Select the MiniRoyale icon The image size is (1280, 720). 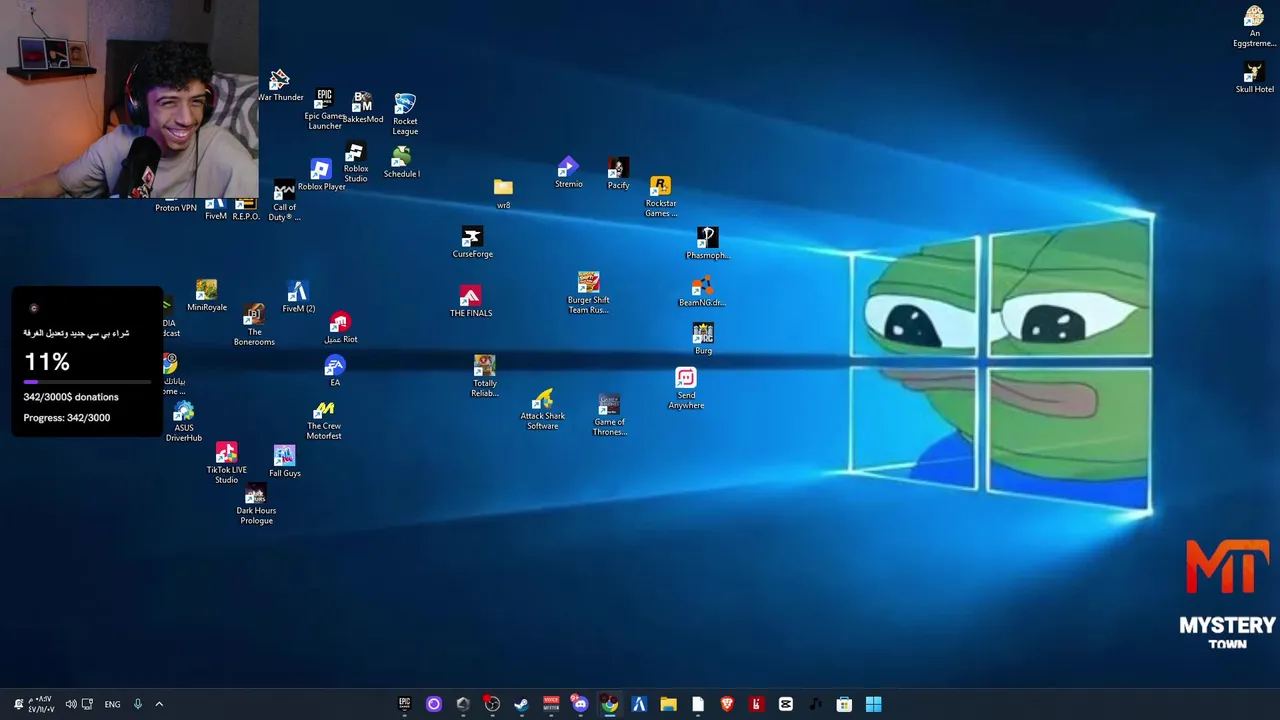click(207, 296)
